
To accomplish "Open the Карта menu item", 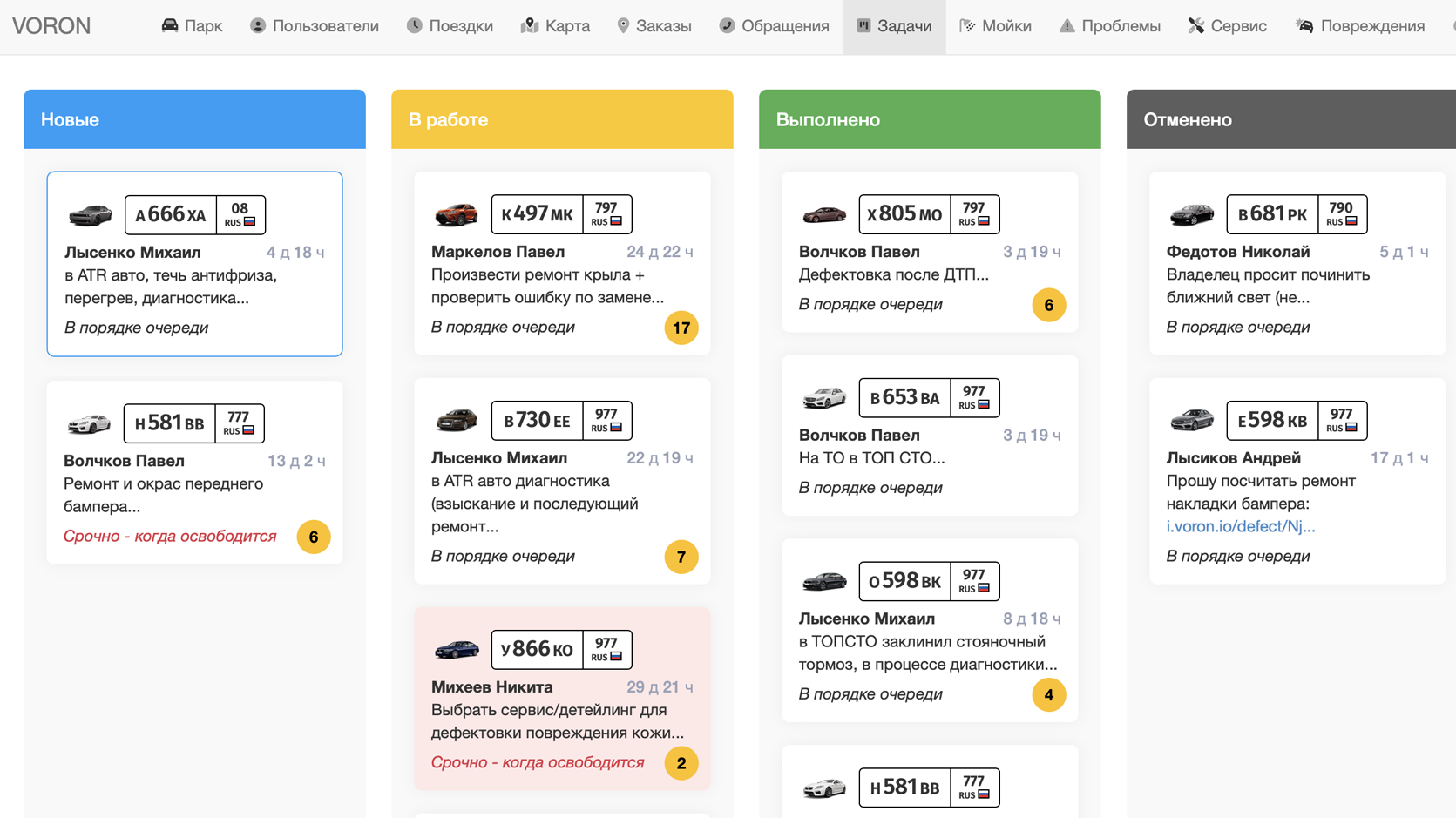I will click(555, 26).
